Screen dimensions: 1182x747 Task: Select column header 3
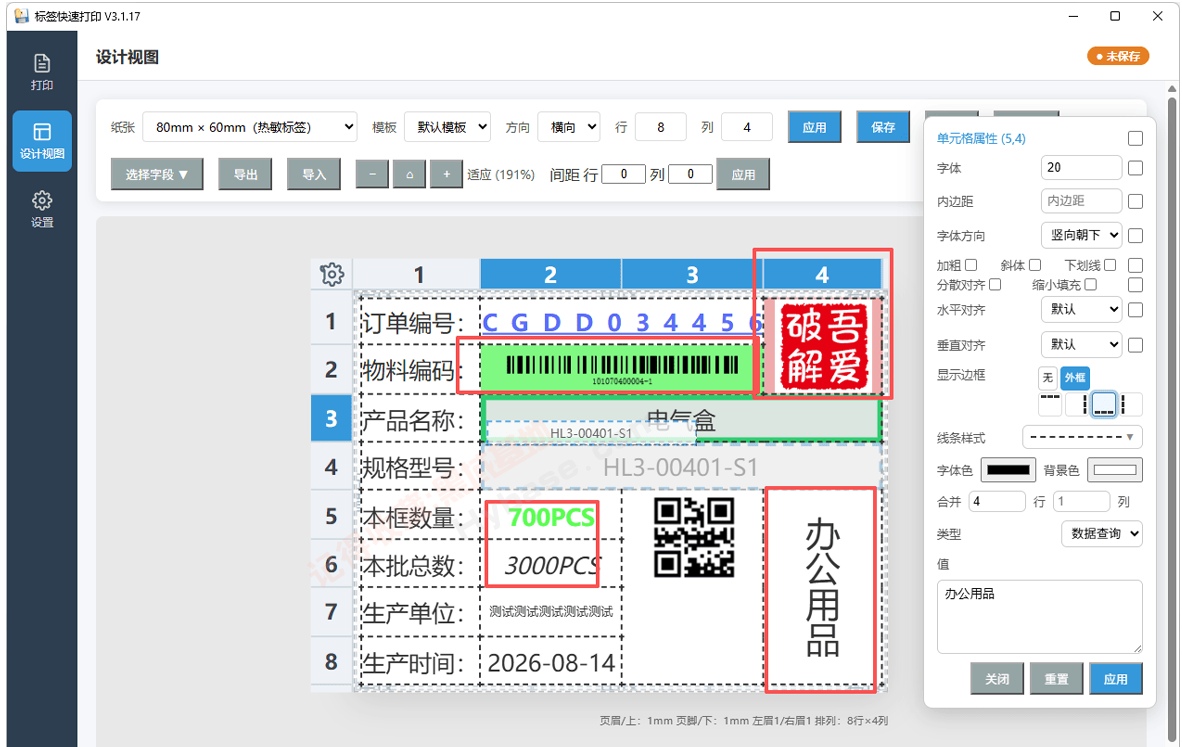click(x=692, y=274)
